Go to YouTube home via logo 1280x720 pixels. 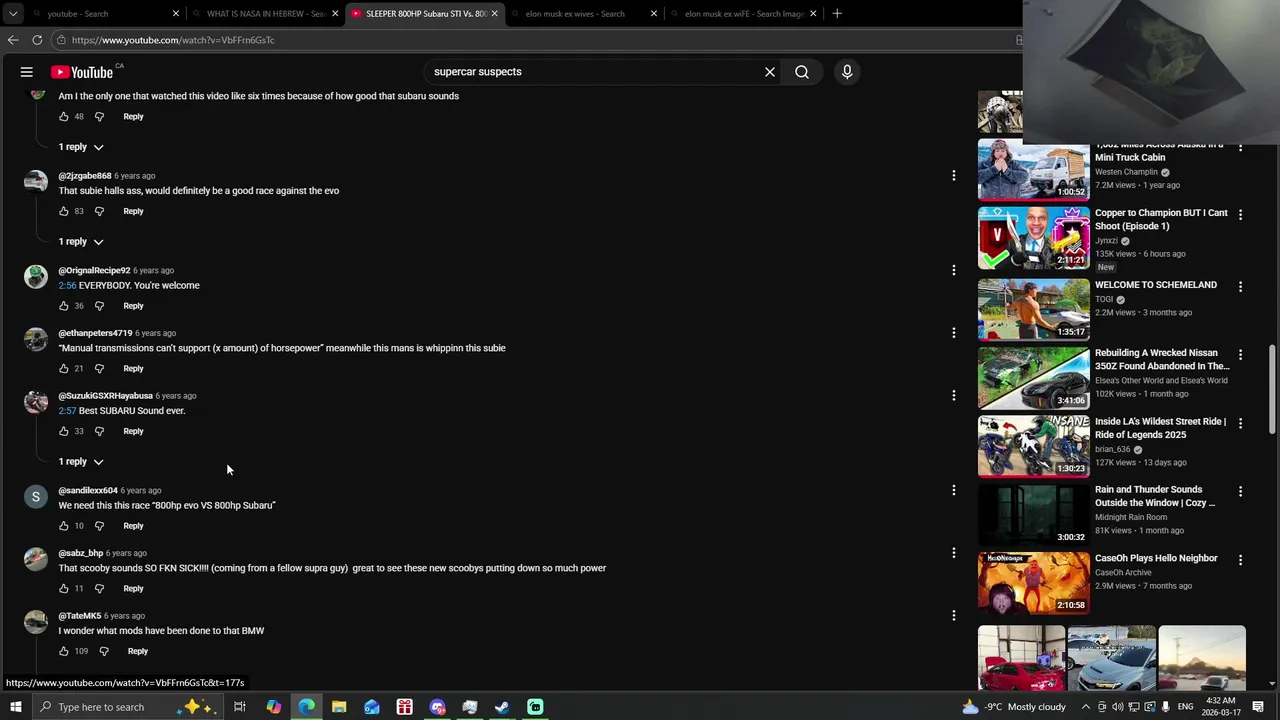click(82, 72)
